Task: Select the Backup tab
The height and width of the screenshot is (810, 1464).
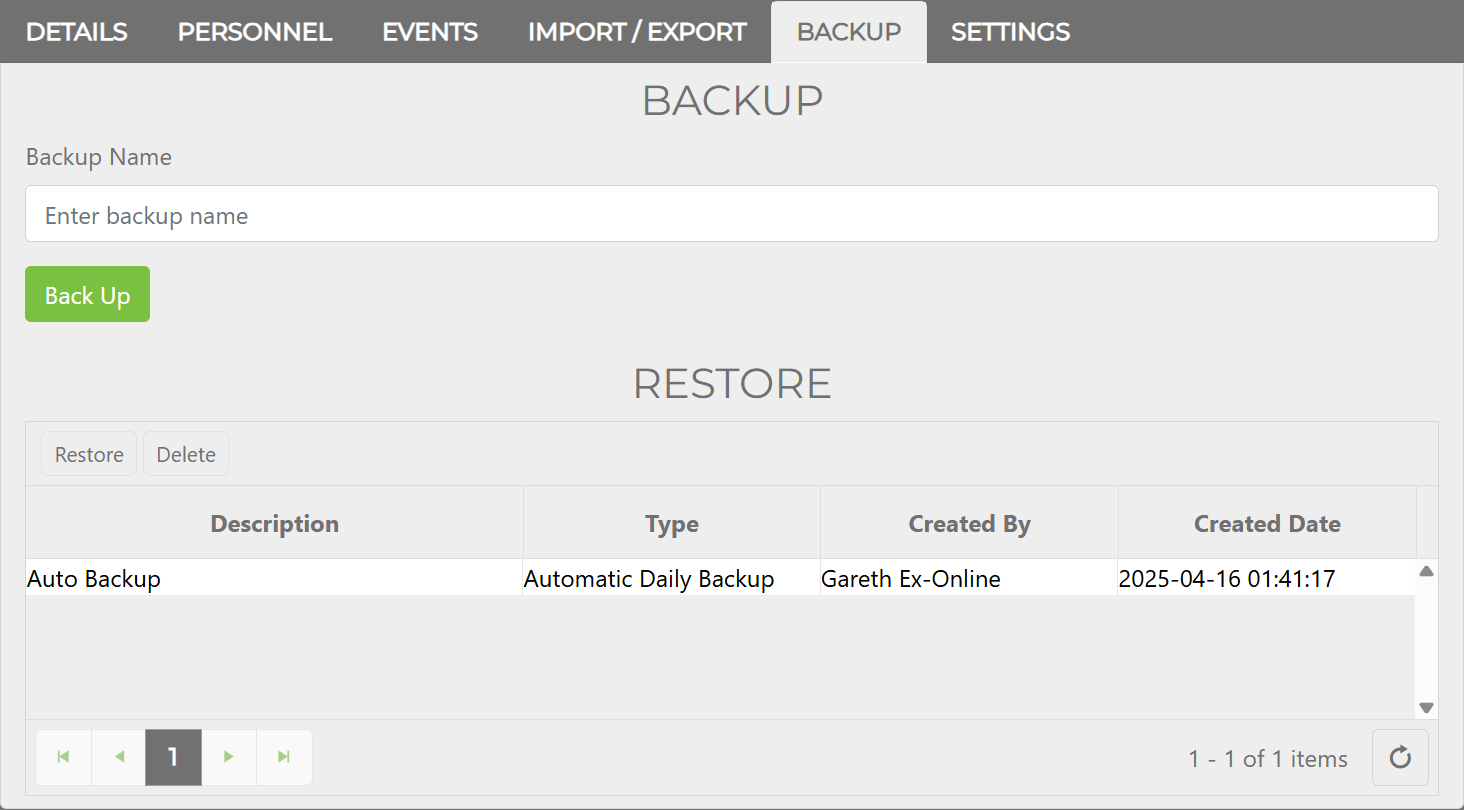Action: (x=849, y=32)
